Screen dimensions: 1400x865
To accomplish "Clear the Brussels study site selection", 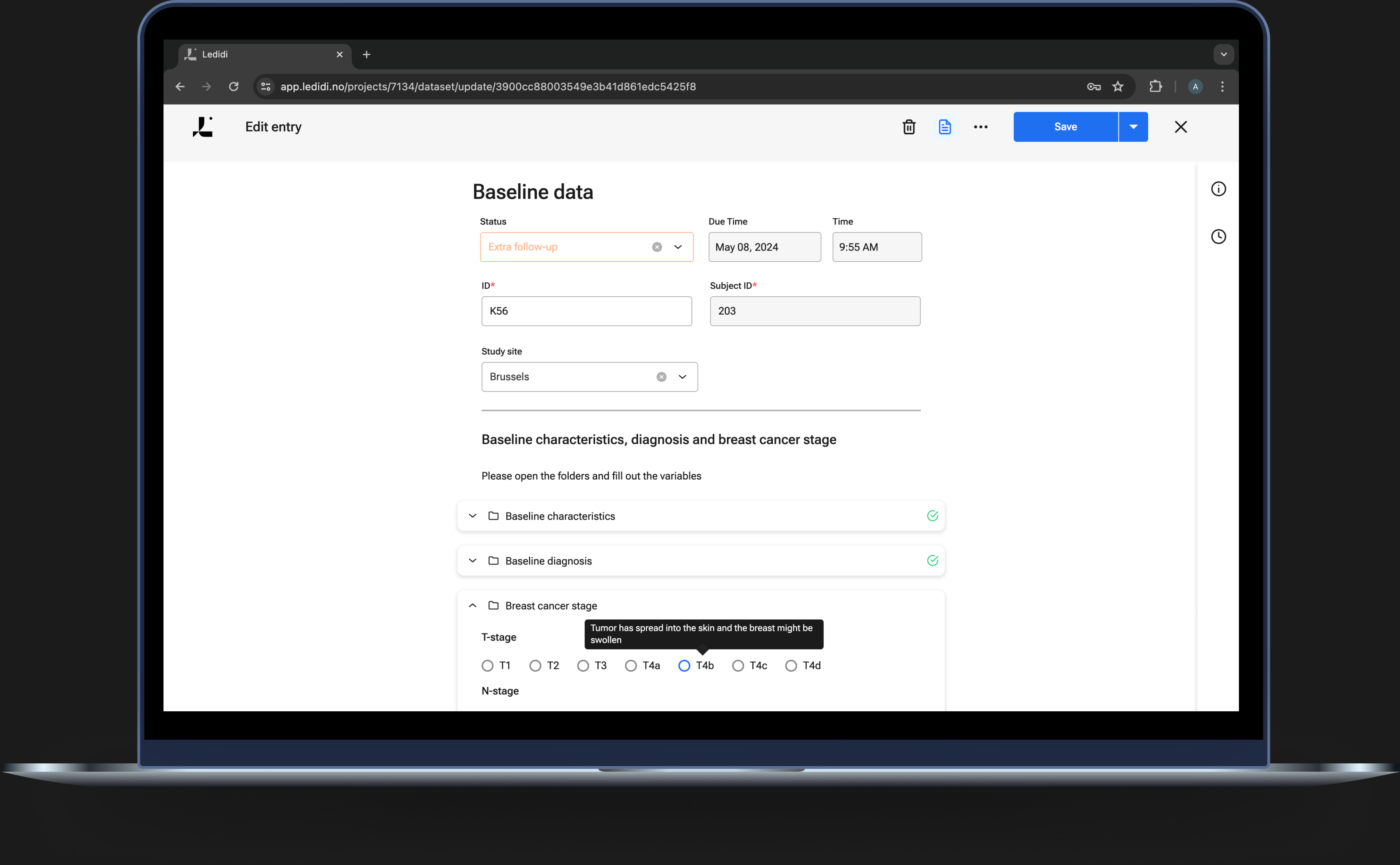I will [x=661, y=377].
